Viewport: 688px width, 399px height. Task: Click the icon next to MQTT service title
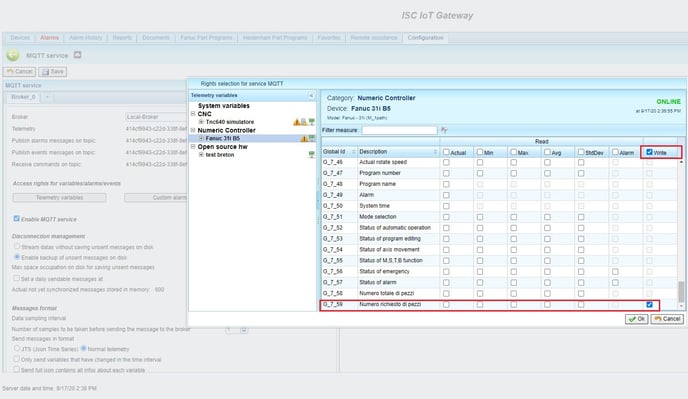[77, 55]
